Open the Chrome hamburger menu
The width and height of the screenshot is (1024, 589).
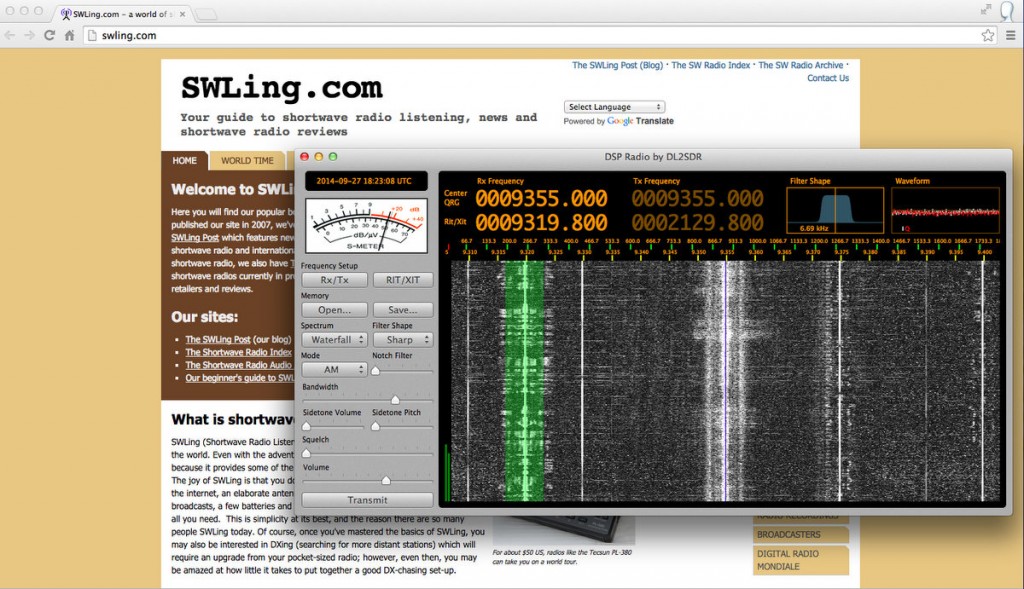(x=1010, y=35)
